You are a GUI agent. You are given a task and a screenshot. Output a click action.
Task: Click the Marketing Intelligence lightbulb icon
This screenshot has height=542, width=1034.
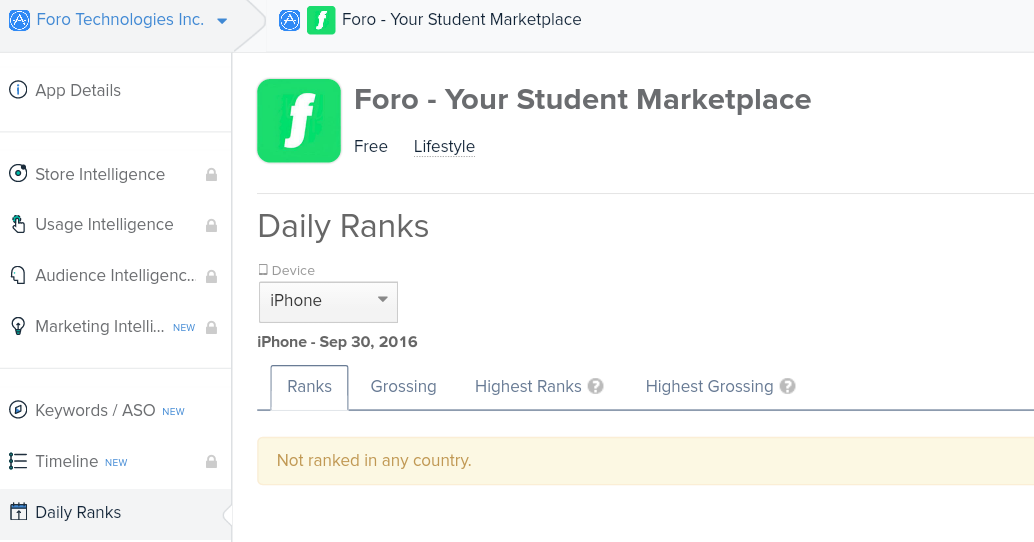pyautogui.click(x=18, y=326)
